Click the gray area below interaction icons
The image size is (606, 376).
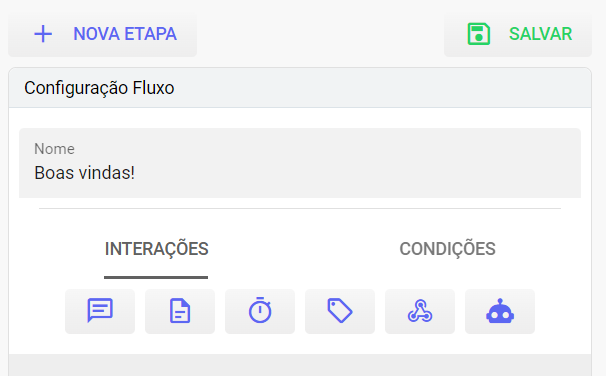pyautogui.click(x=300, y=365)
